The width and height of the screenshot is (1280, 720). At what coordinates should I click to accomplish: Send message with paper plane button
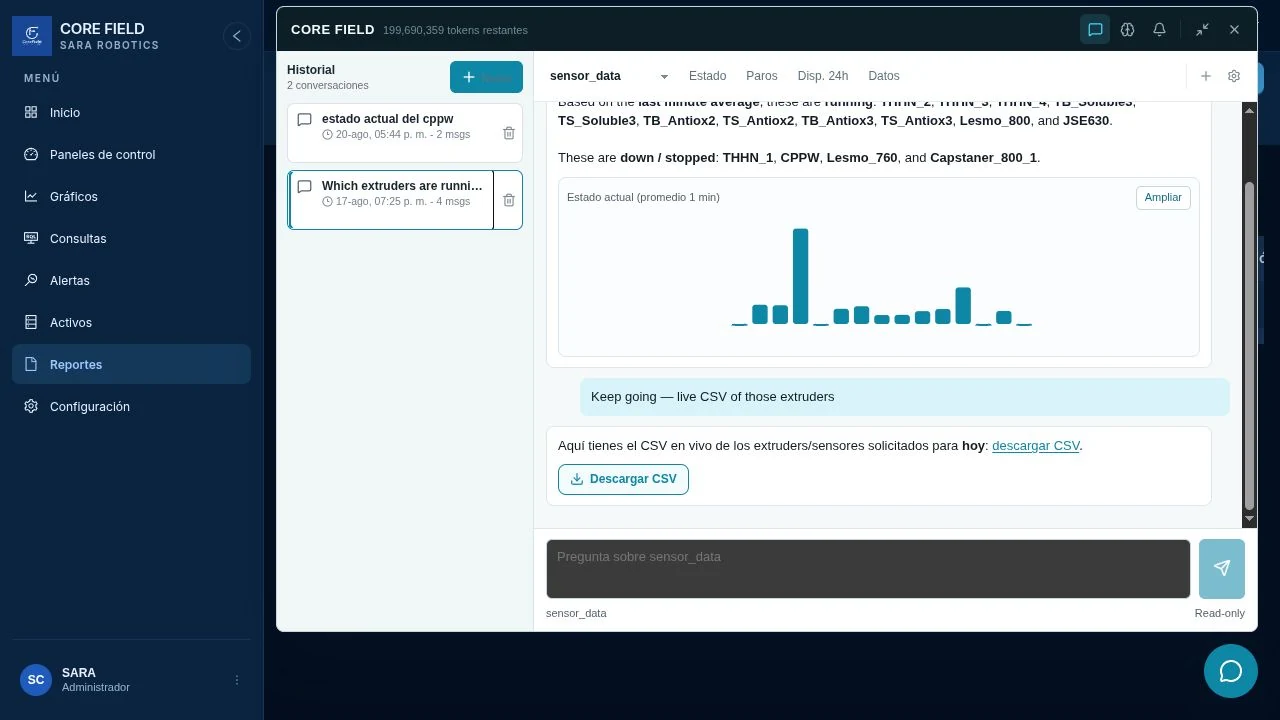coord(1222,569)
